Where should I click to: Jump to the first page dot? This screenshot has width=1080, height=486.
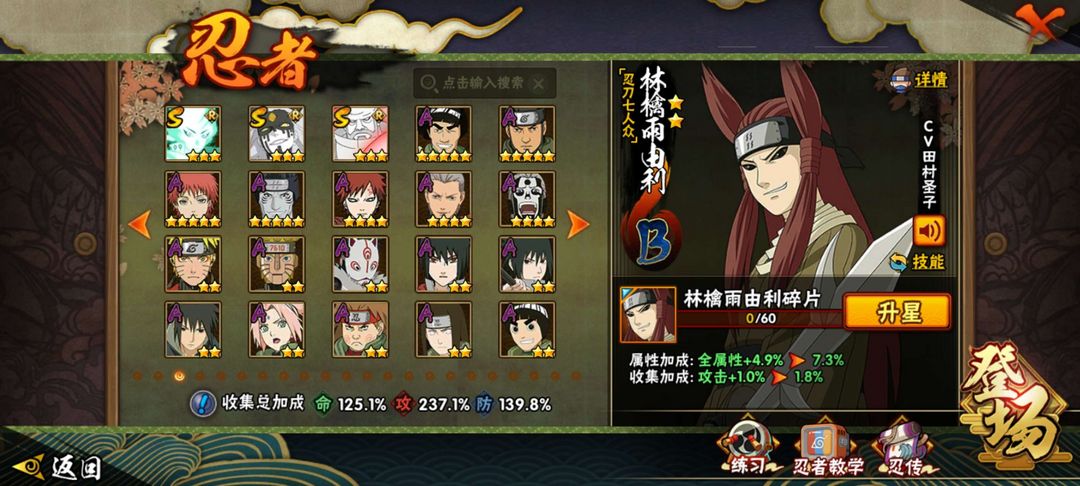(x=137, y=376)
